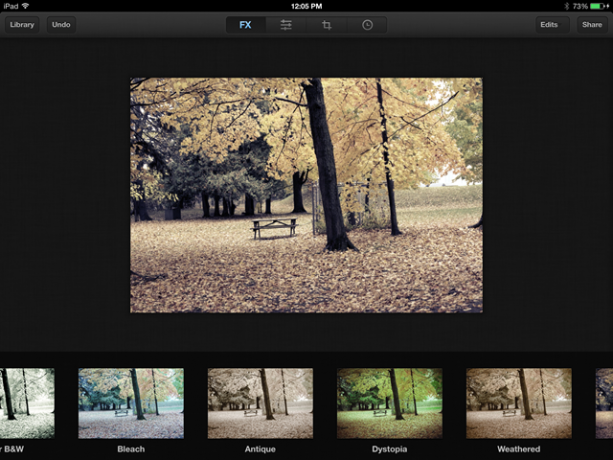Go back to the Library
The image size is (613, 460).
(x=22, y=25)
